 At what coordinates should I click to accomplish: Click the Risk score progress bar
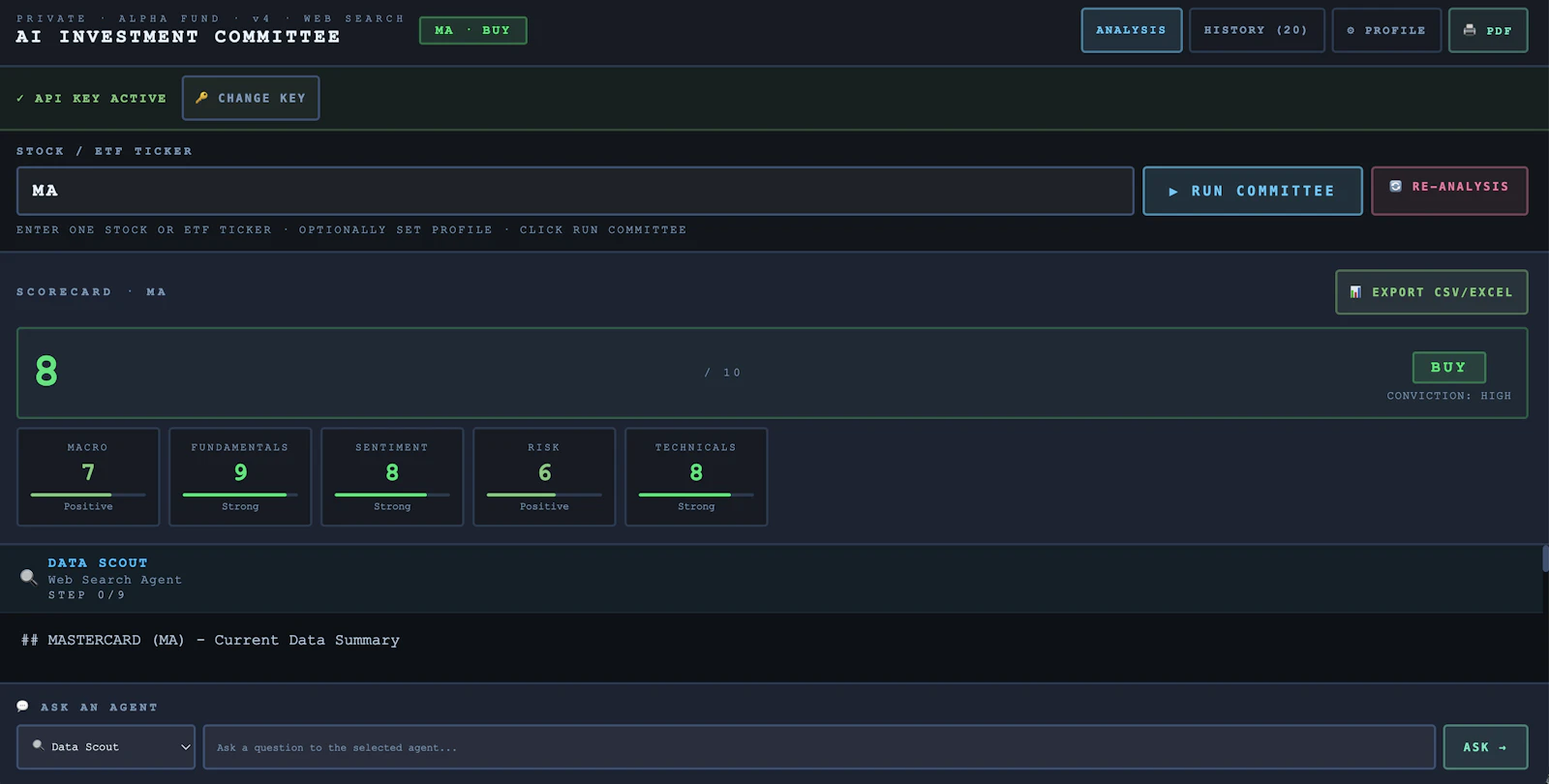[544, 495]
